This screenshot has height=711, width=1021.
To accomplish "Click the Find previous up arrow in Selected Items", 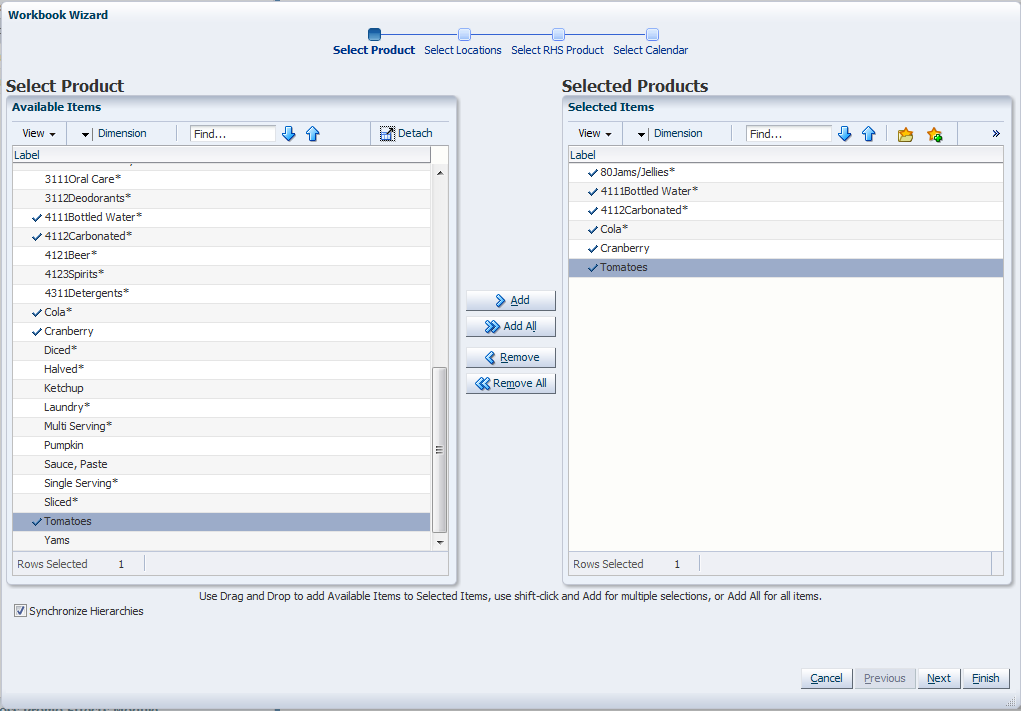I will pyautogui.click(x=869, y=133).
